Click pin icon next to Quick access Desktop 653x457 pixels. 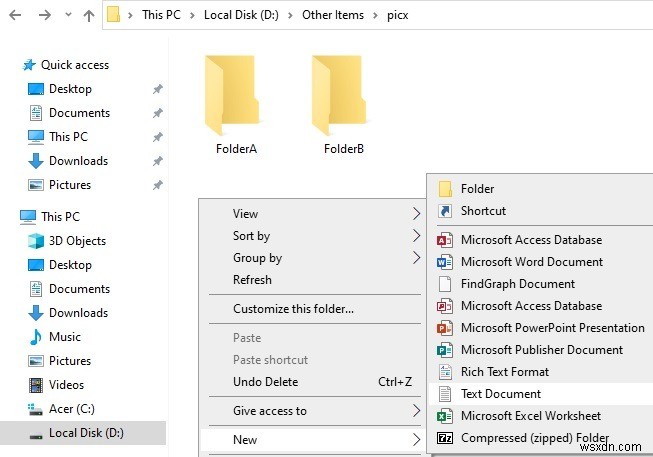[x=157, y=89]
